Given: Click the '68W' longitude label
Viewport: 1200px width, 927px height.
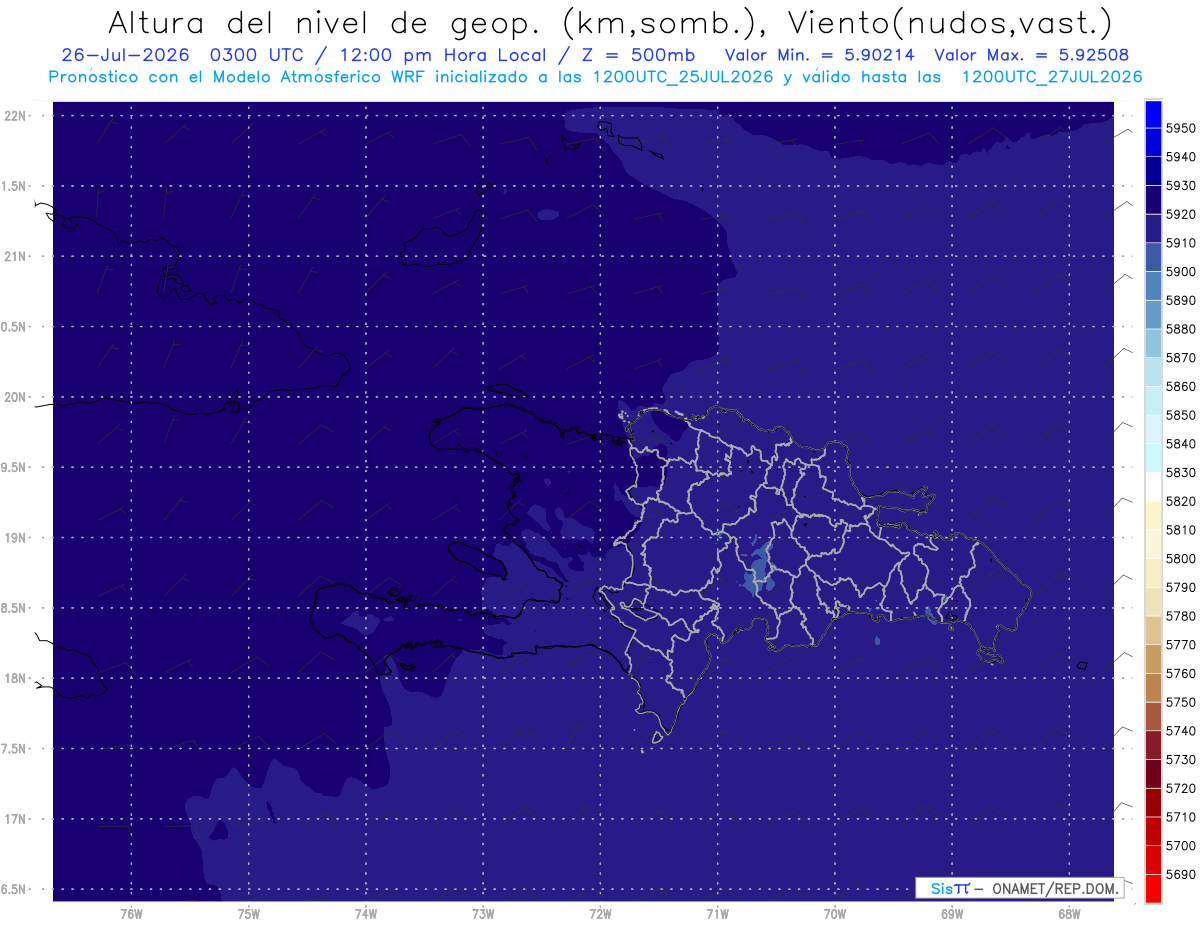Looking at the screenshot, I should [x=1069, y=914].
